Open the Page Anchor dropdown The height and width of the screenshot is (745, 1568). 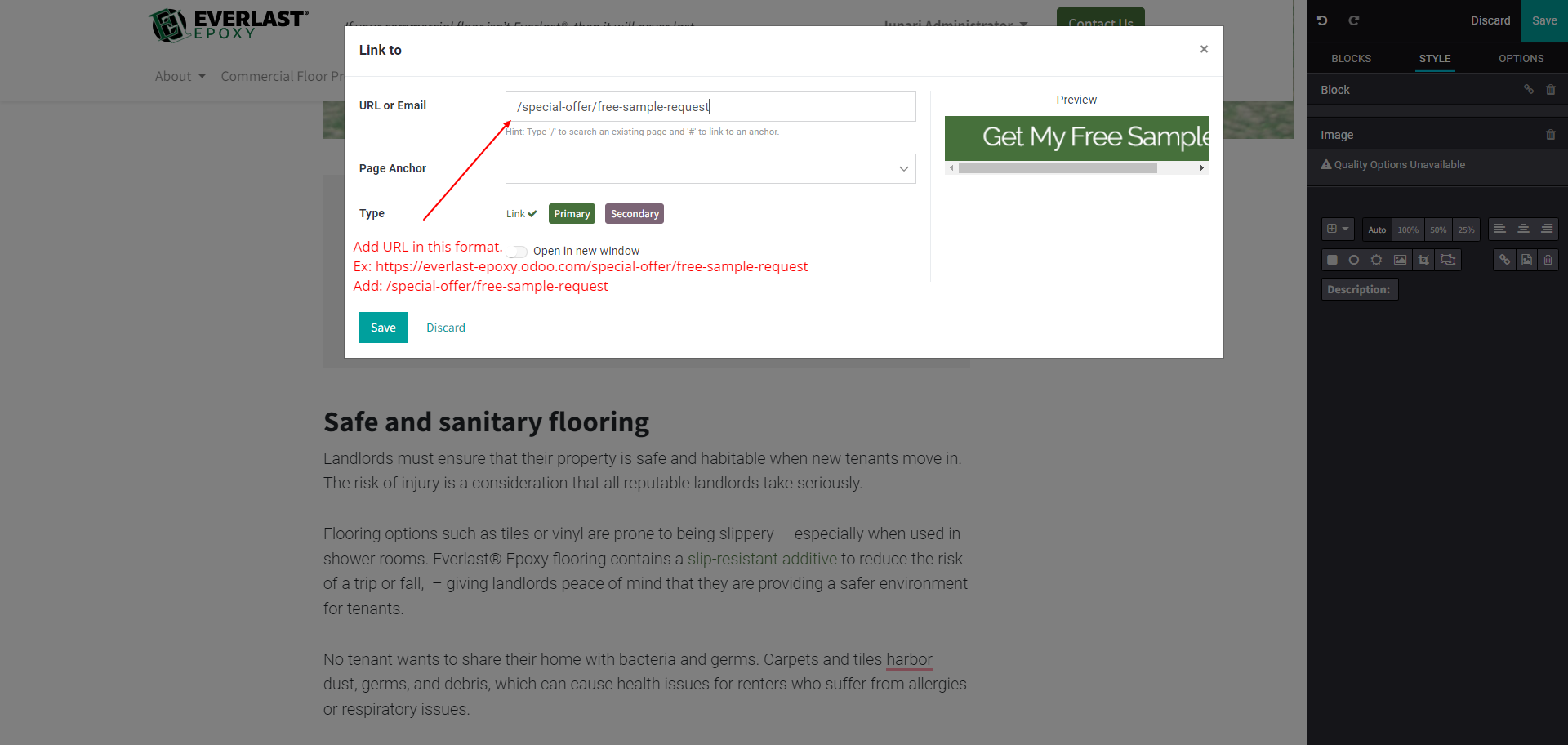710,169
